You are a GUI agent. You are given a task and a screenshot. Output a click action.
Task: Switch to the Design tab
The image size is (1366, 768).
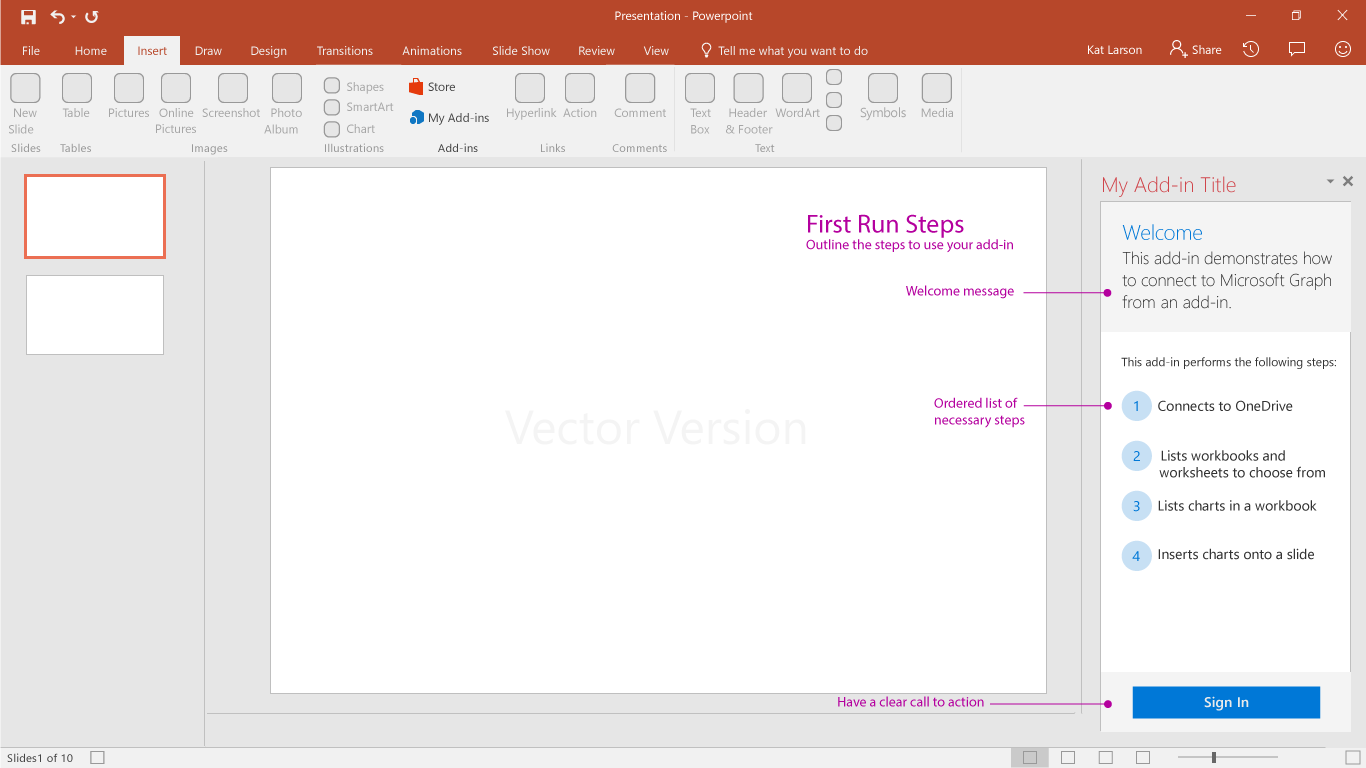tap(268, 51)
